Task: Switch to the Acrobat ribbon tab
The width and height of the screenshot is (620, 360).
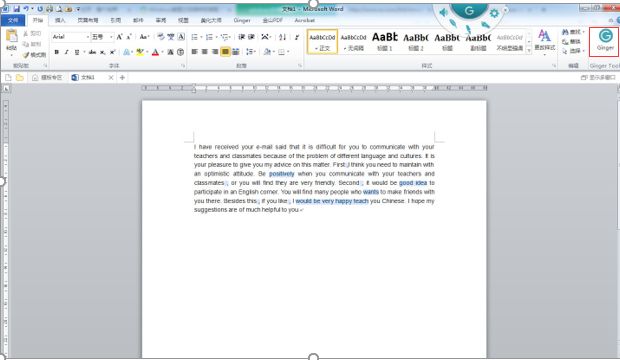Action: (304, 20)
